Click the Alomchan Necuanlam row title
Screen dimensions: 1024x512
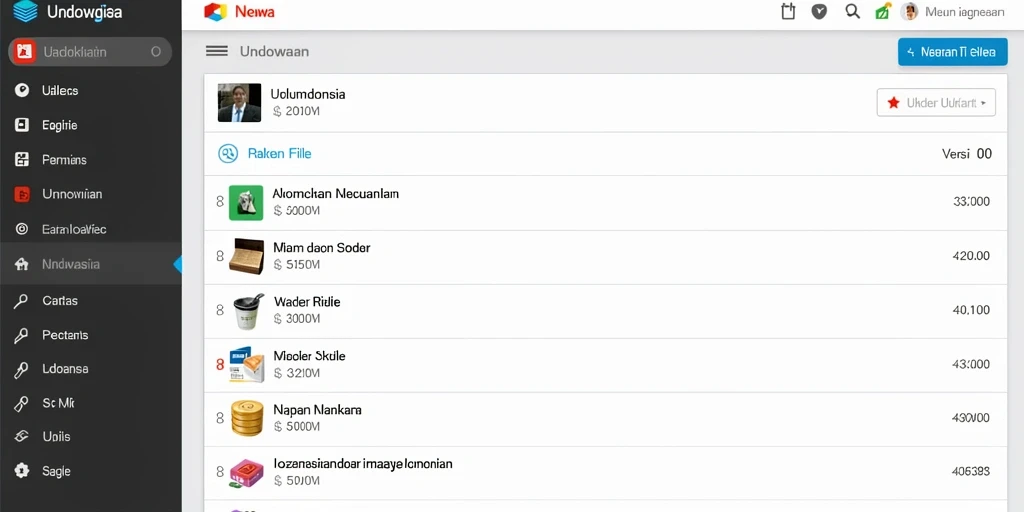[x=335, y=194]
